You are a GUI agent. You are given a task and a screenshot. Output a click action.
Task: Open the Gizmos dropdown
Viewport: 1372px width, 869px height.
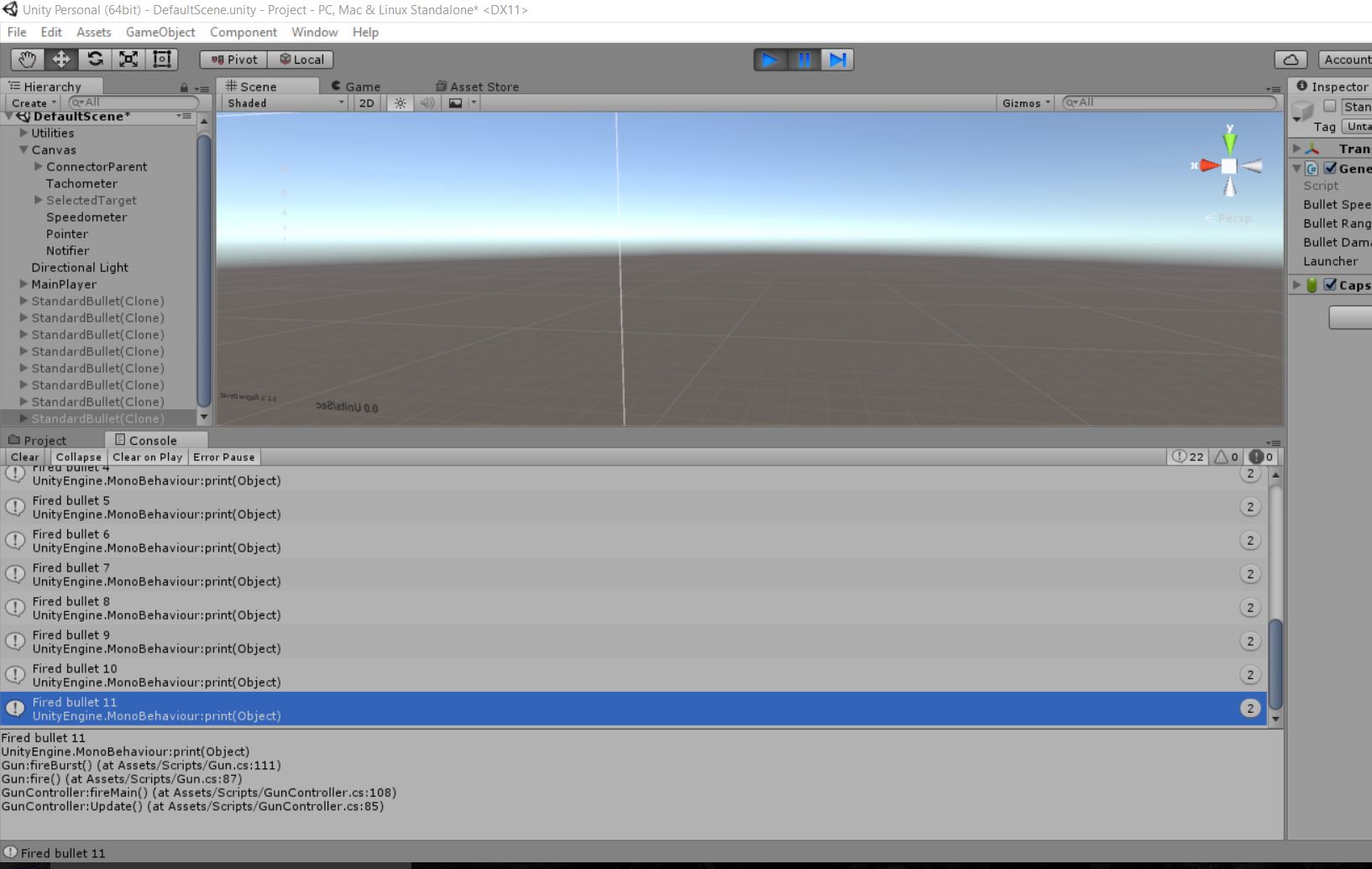[1024, 102]
